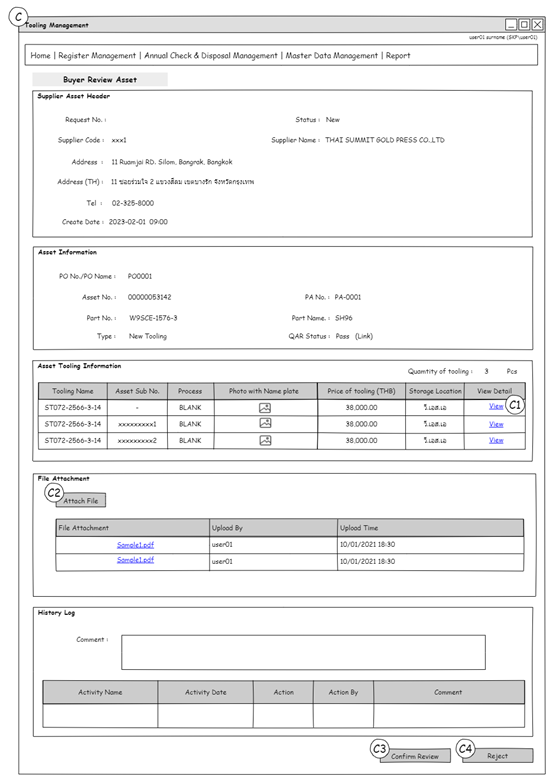Screen dimensions: 556x783
Task: Click the Buyer Review Asset title
Action: (x=100, y=79)
